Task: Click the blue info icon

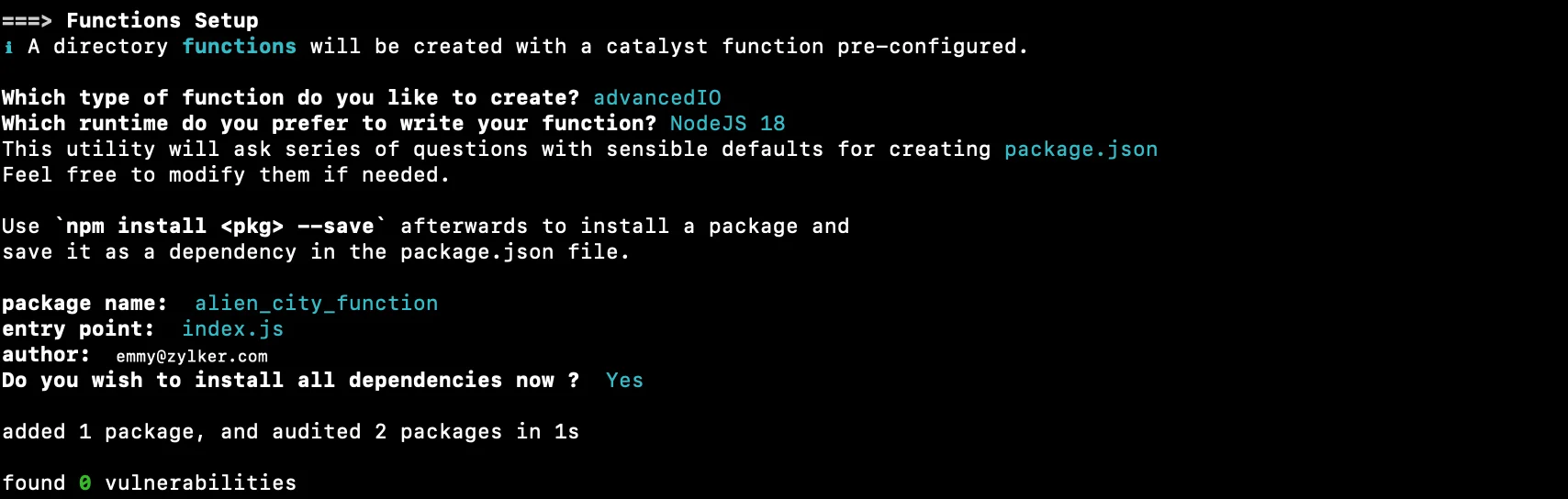Action: (x=8, y=47)
